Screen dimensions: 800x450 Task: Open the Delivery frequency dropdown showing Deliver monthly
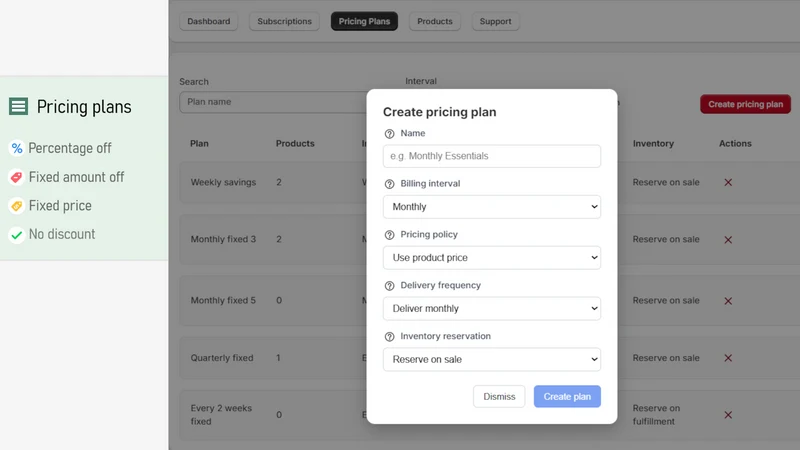[x=492, y=308]
